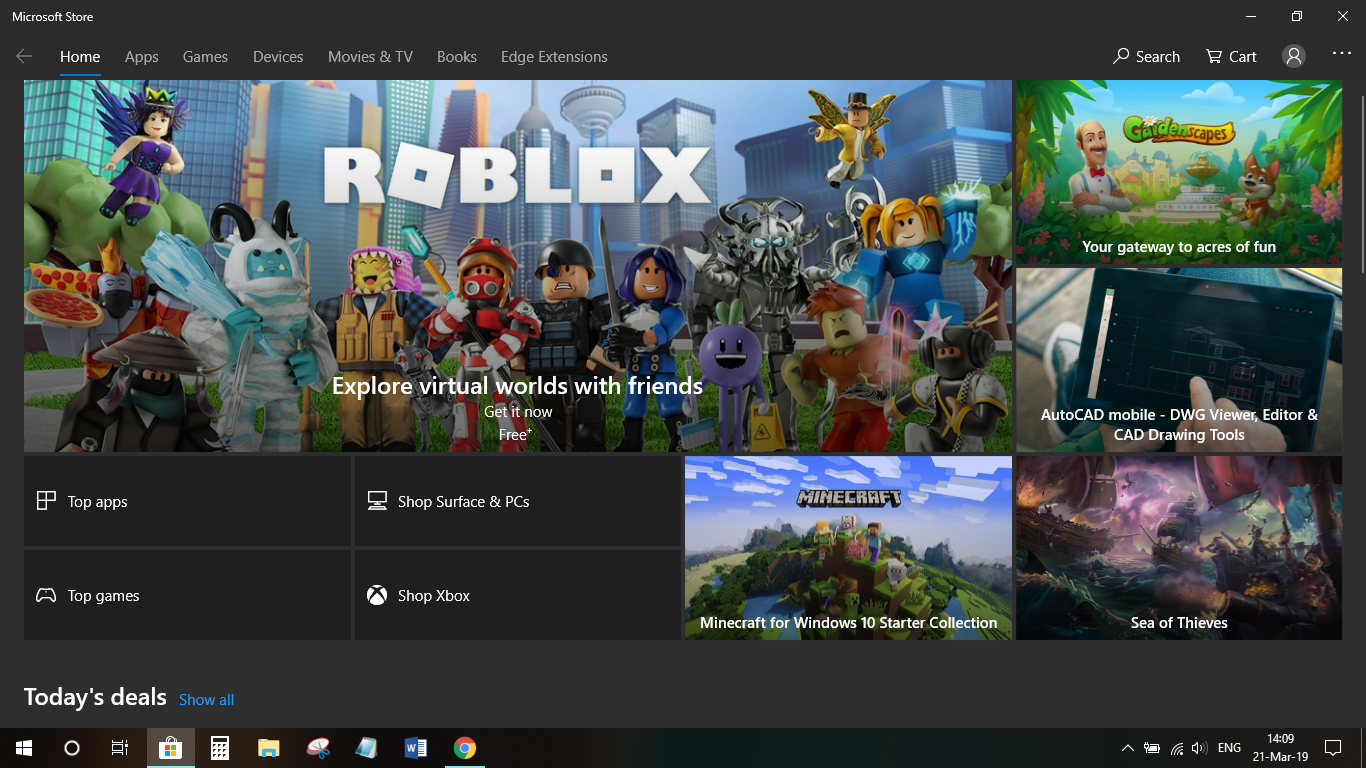
Task: Open the Roblox featured banner
Action: pyautogui.click(x=518, y=266)
